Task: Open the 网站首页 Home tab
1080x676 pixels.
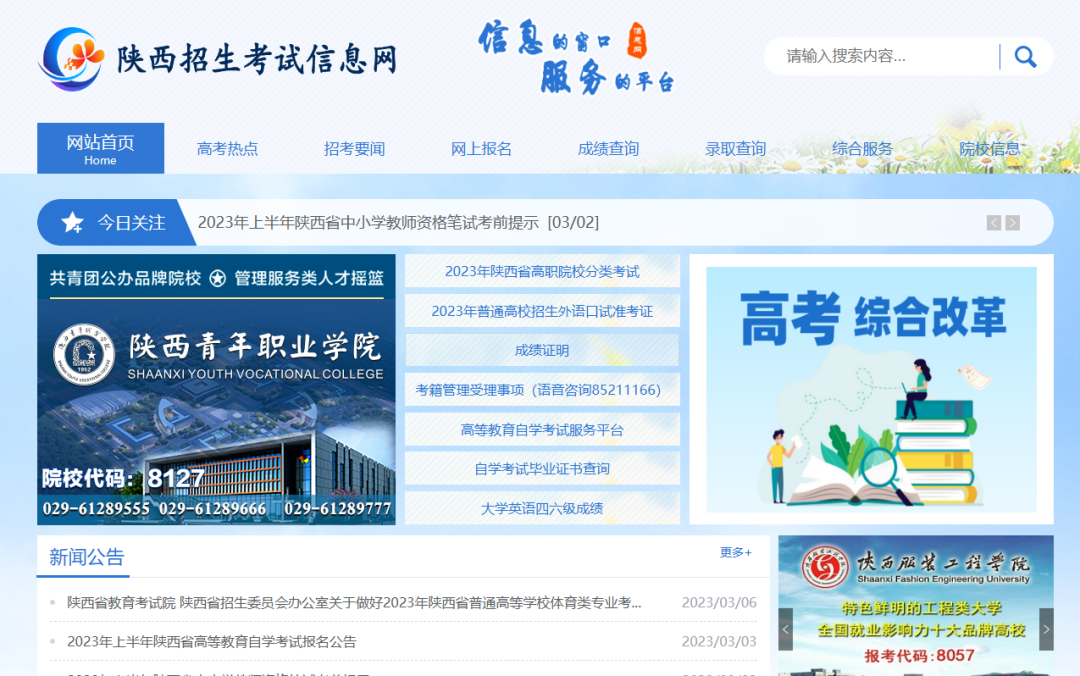Action: [x=100, y=149]
